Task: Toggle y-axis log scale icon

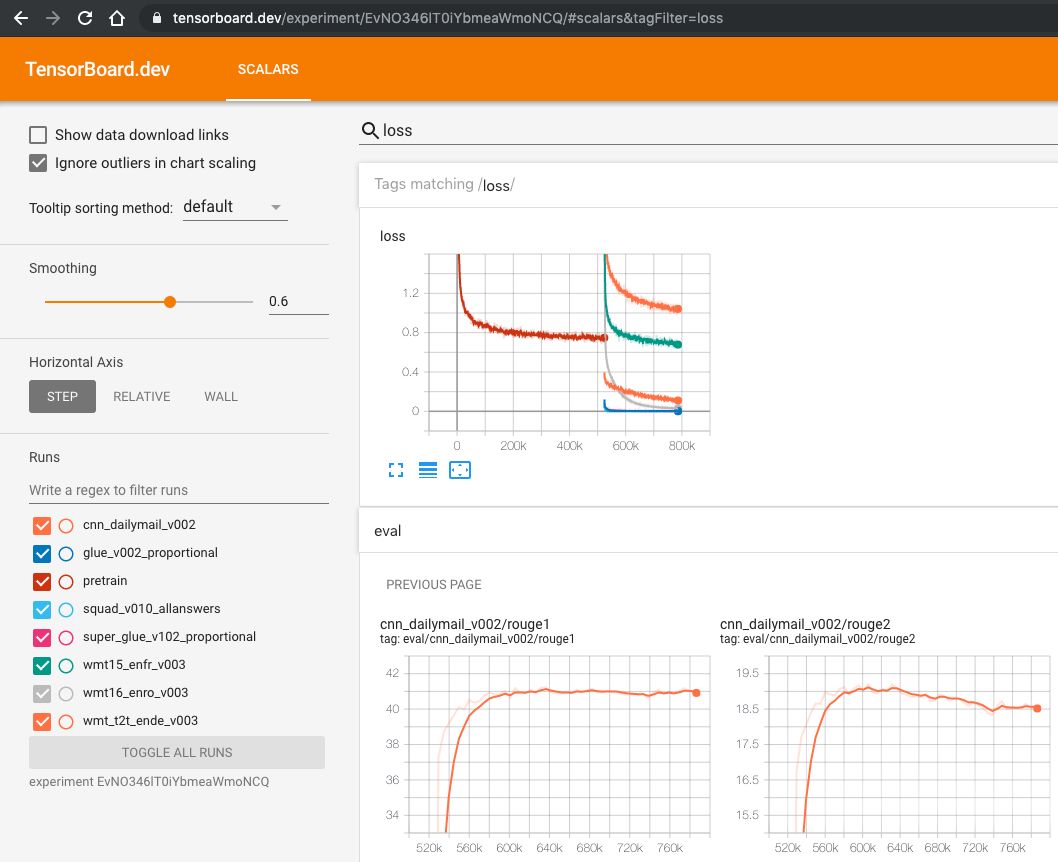Action: pos(428,470)
